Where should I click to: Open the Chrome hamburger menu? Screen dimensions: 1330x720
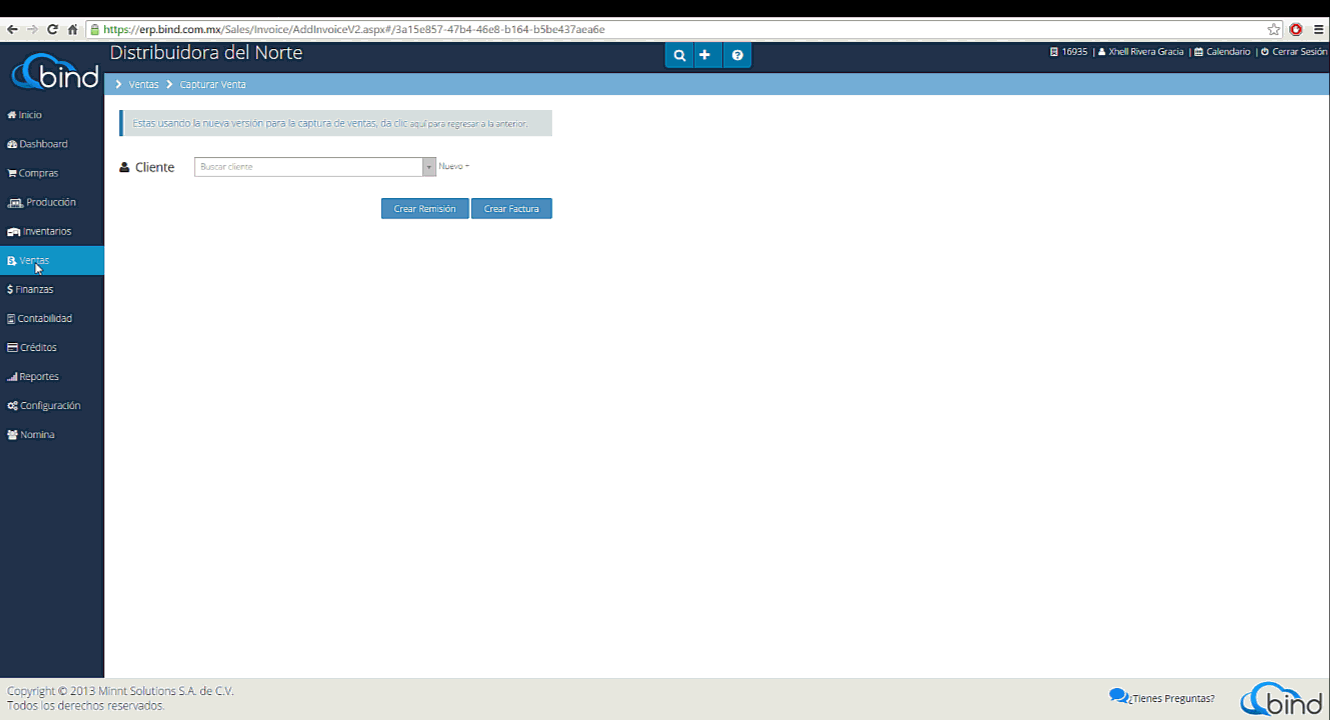[x=1319, y=29]
